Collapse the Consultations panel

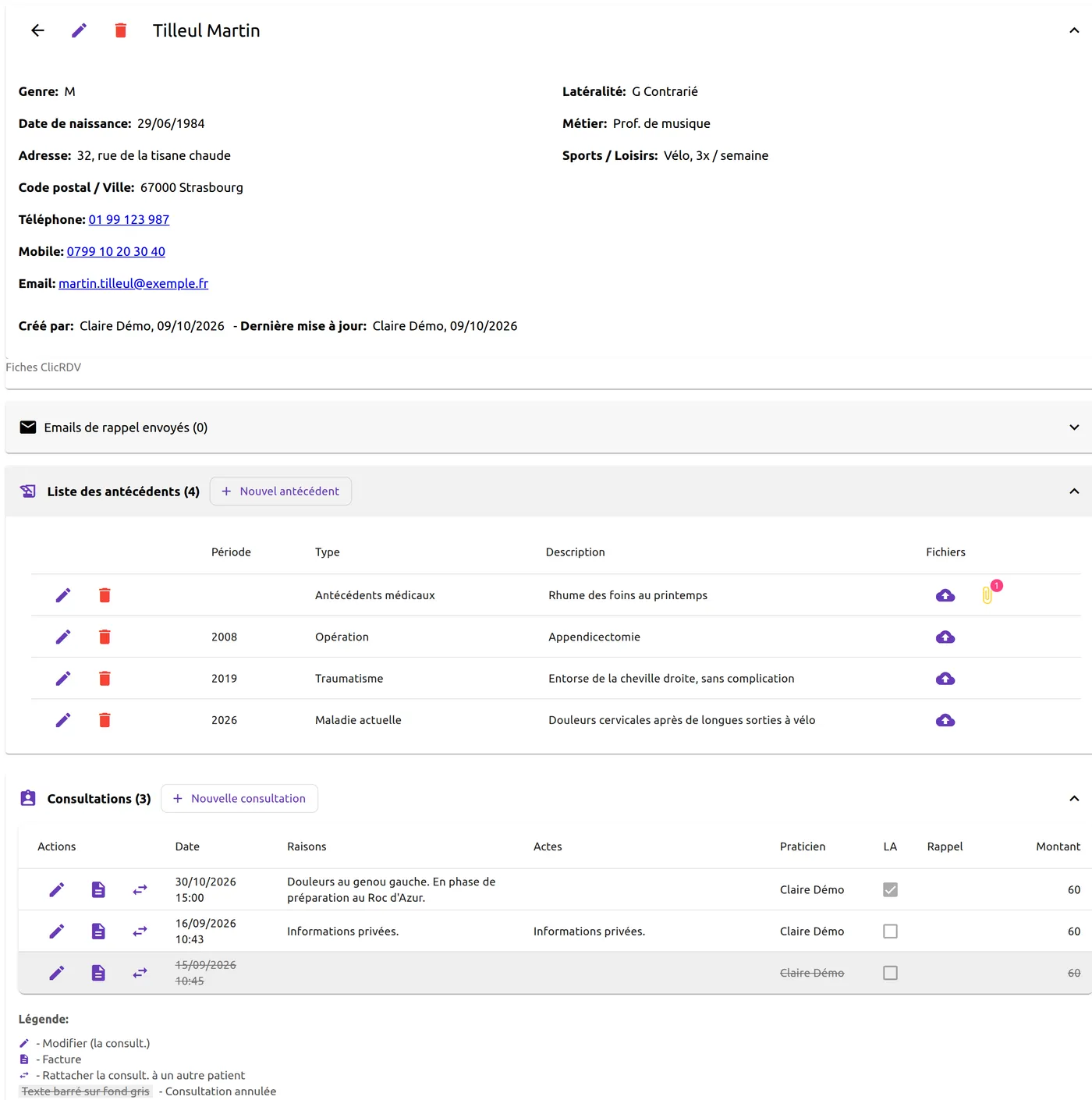click(1074, 799)
